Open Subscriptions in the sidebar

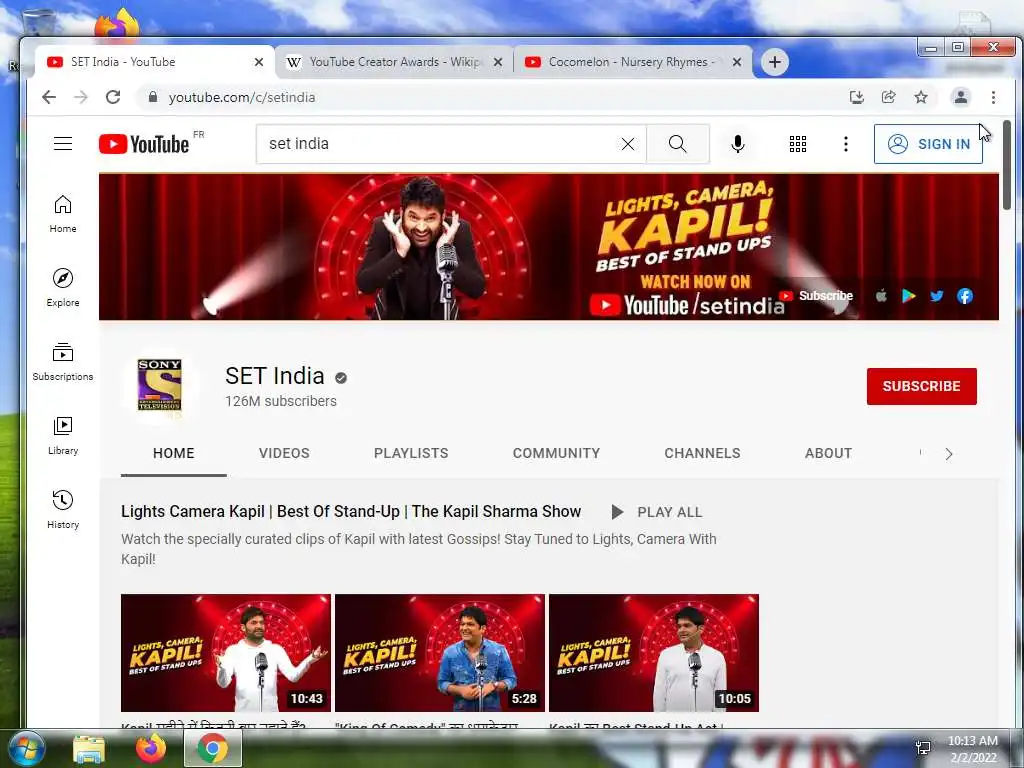(63, 362)
